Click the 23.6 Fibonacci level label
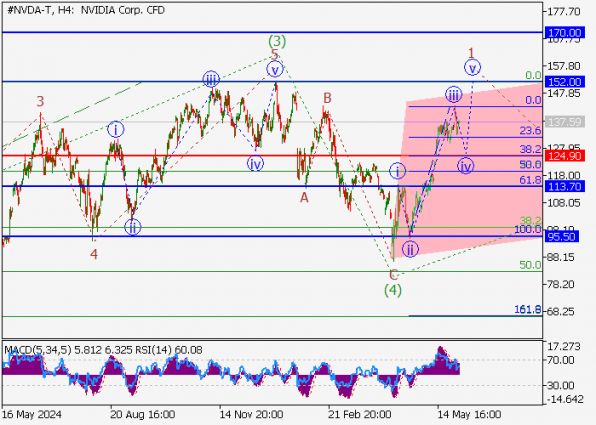 [530, 131]
